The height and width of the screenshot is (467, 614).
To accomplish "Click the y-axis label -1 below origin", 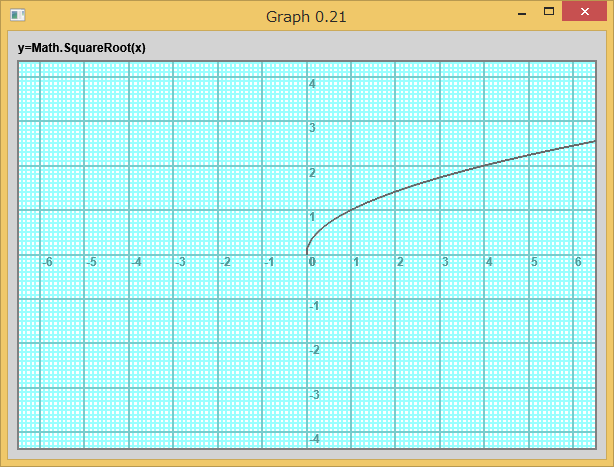I will click(x=314, y=306).
